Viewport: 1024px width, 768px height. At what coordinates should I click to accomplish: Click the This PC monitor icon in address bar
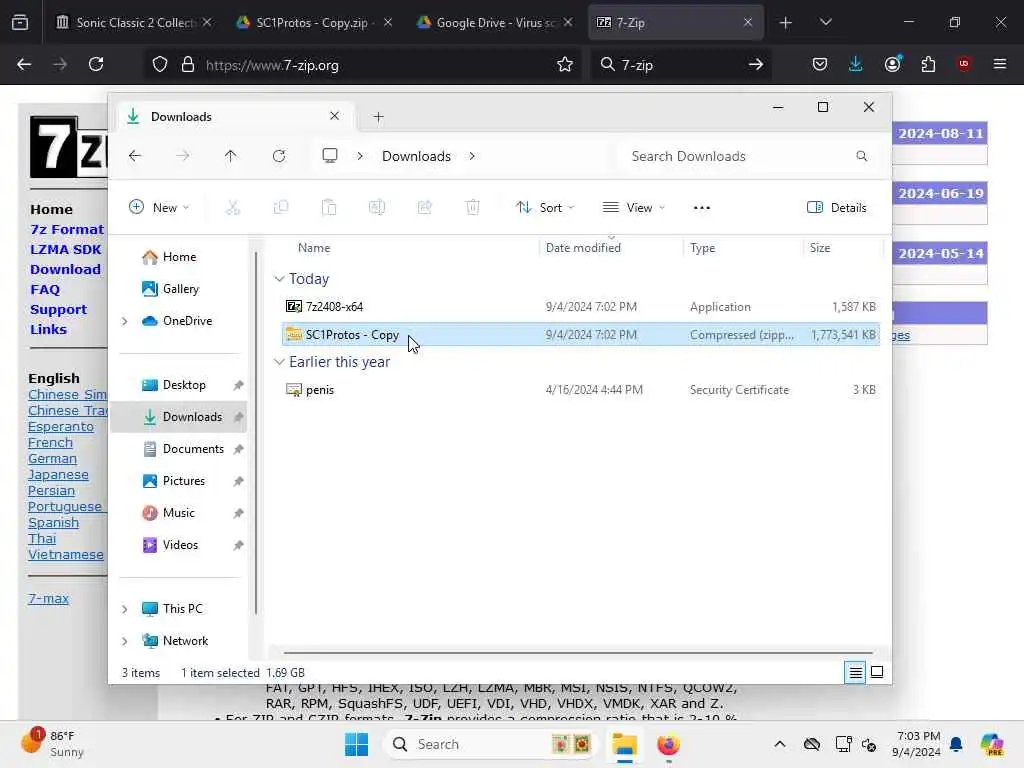coord(330,155)
